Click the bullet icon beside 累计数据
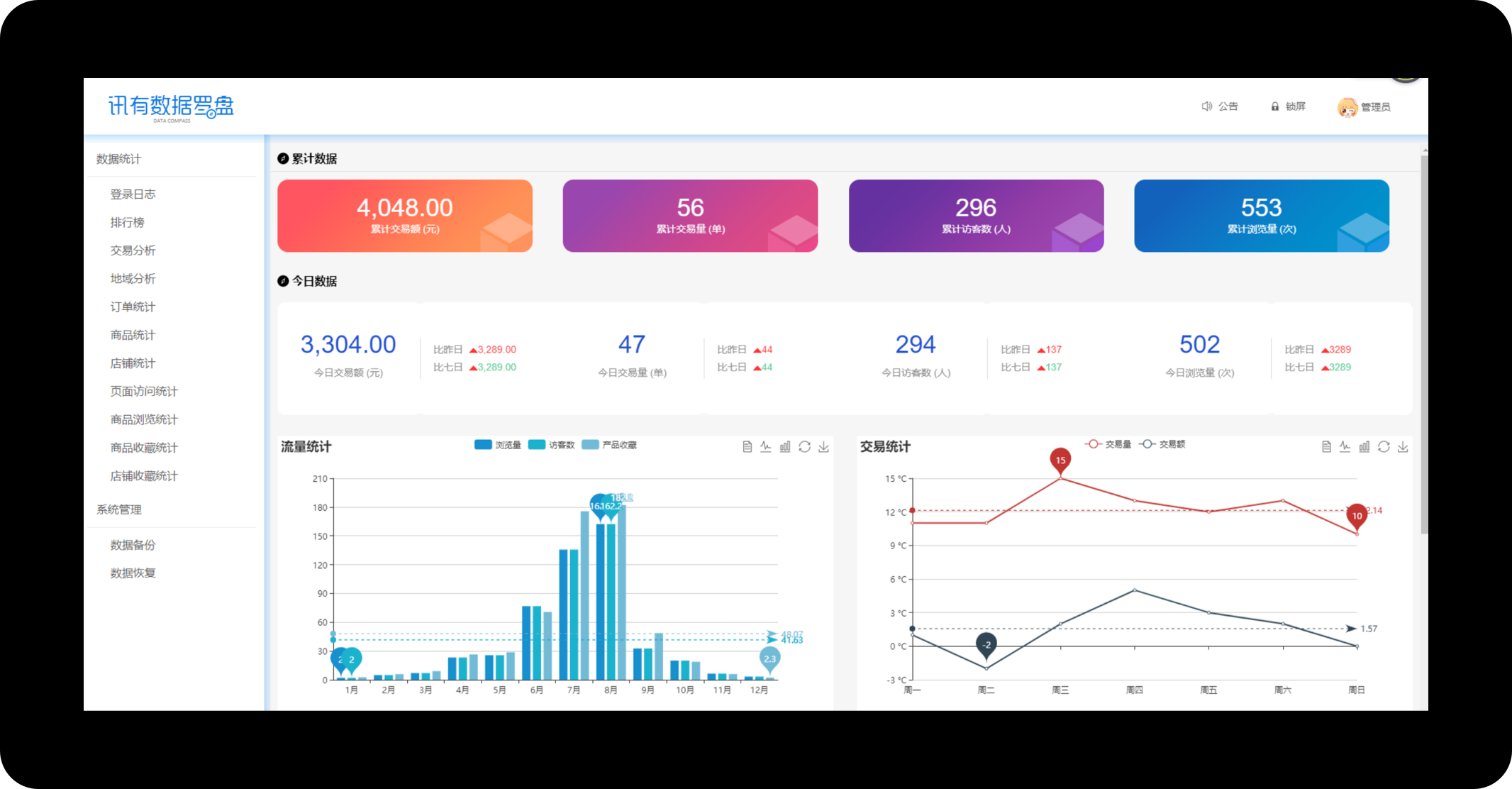1512x789 pixels. [x=283, y=158]
